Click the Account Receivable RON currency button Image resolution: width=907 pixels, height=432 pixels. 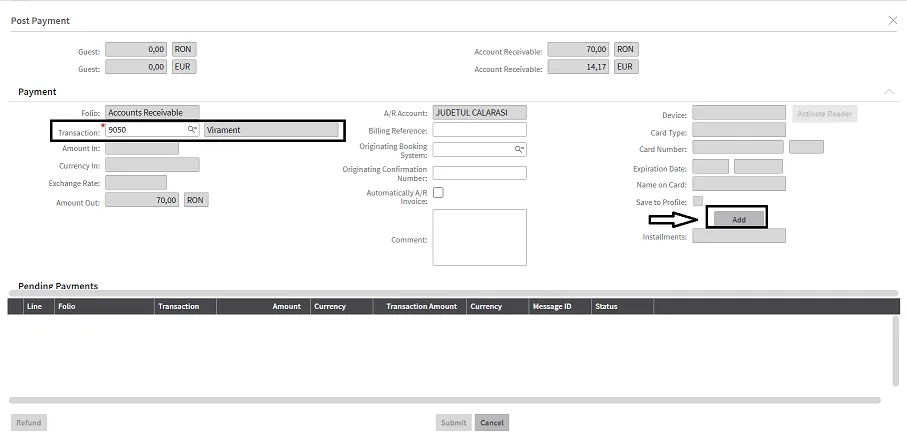pyautogui.click(x=625, y=50)
